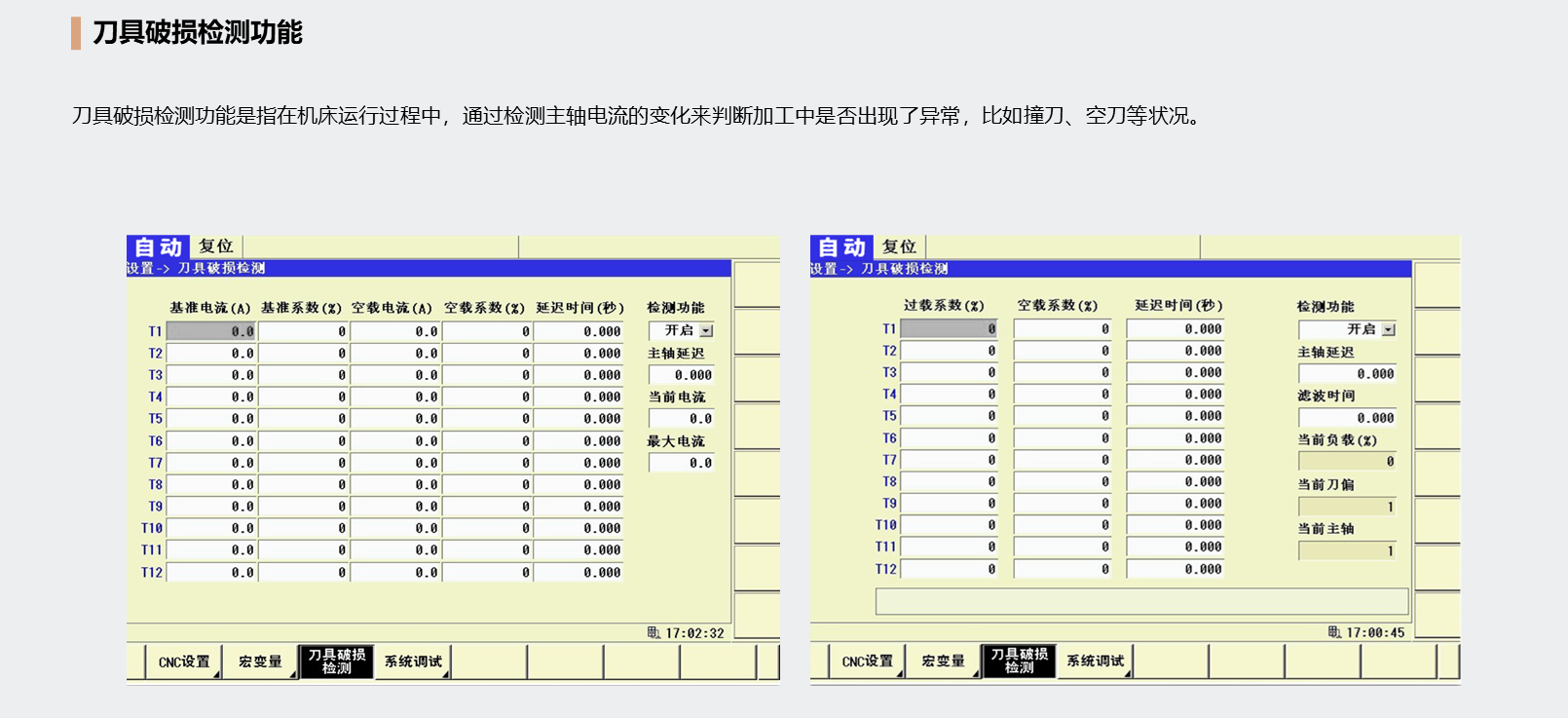Click the 自动 mode indicator on the left screen

159,247
